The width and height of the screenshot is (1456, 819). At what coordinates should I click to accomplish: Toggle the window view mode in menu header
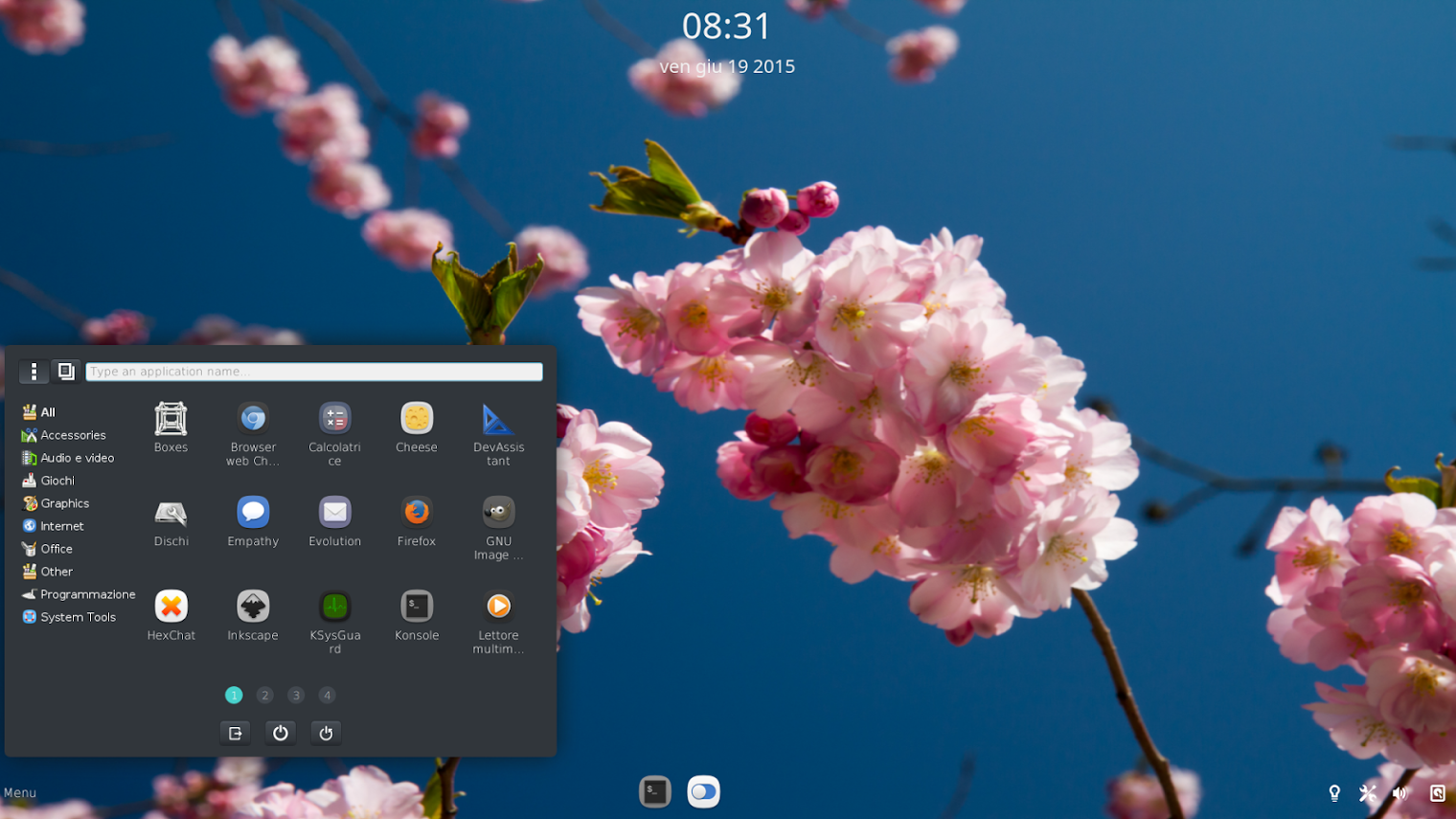[65, 371]
